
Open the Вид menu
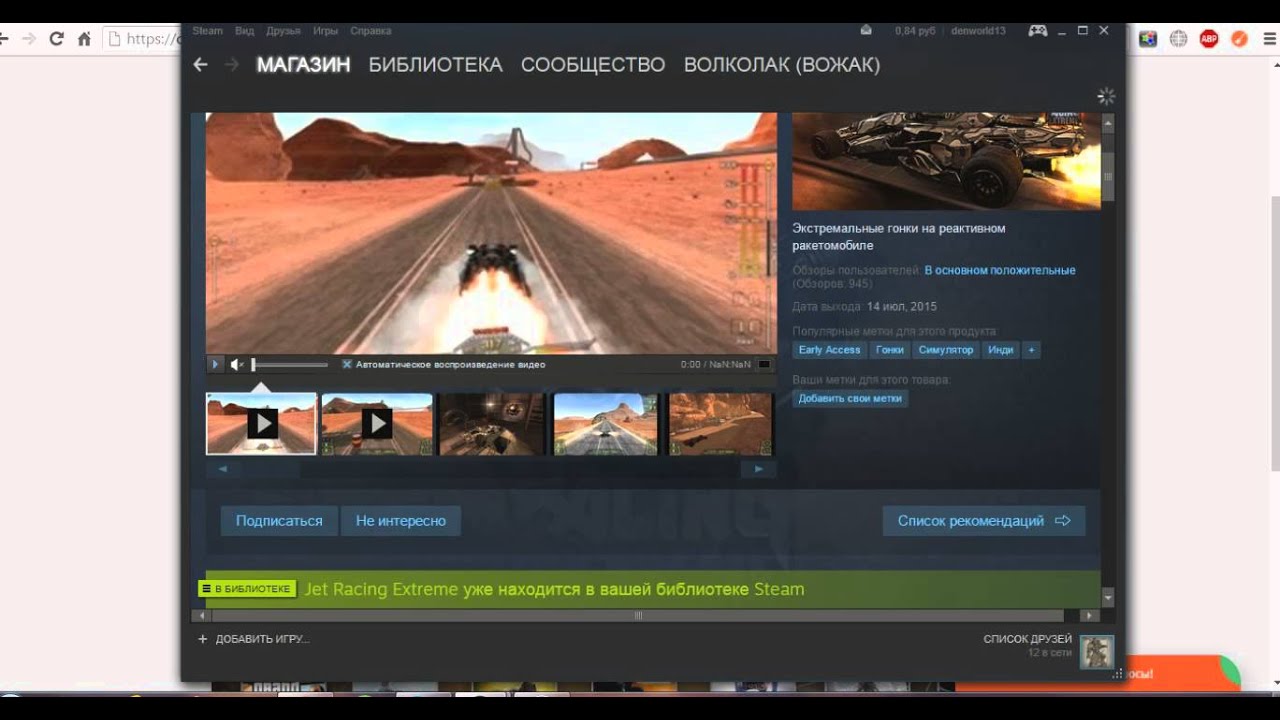coord(245,31)
